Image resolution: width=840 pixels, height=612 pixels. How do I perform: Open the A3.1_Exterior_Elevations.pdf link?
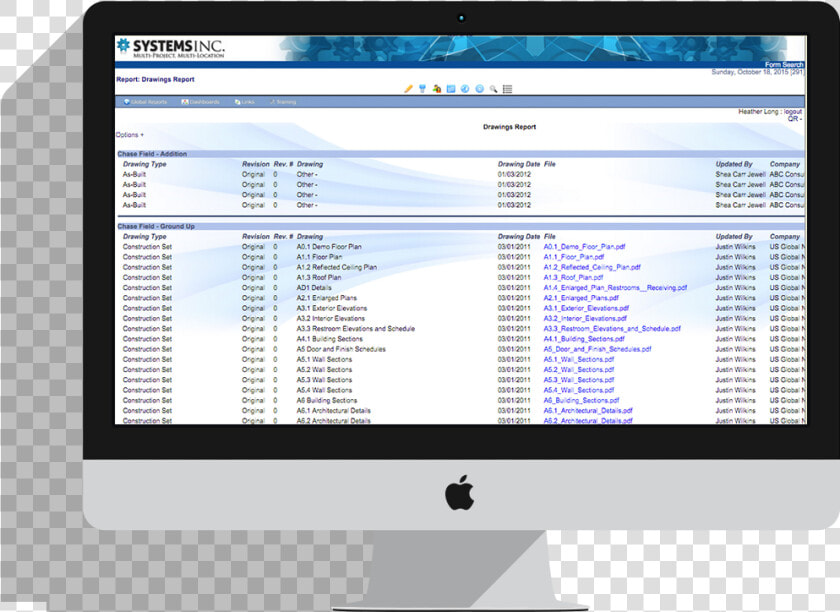point(586,308)
